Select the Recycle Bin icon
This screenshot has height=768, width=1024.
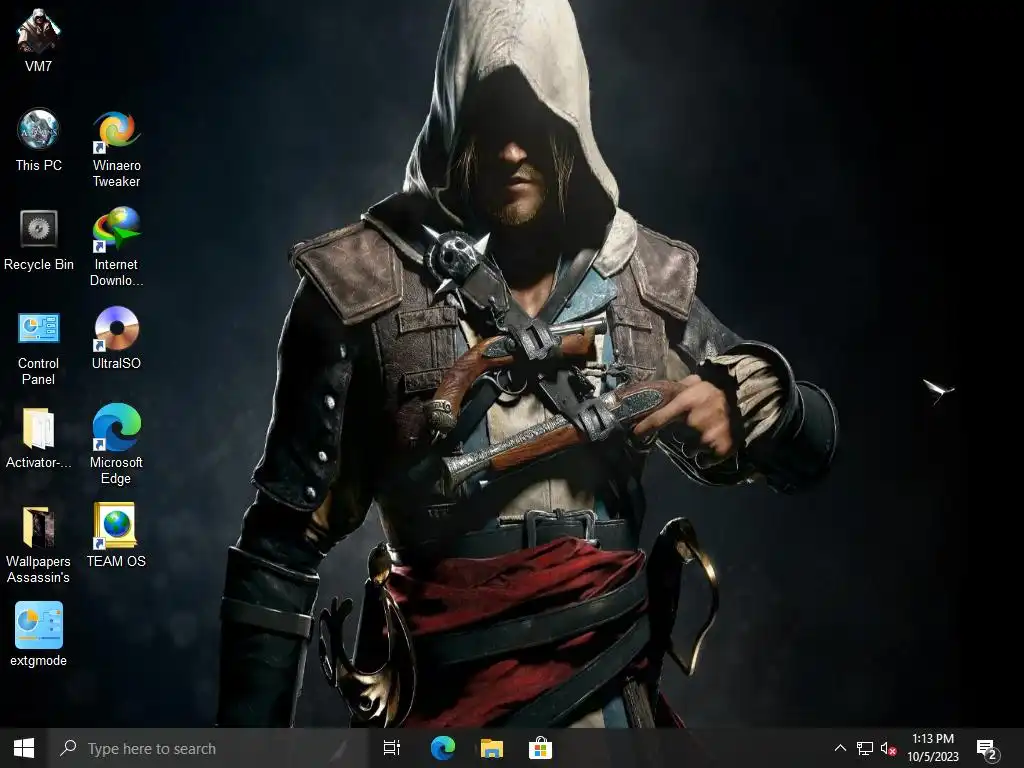point(39,240)
